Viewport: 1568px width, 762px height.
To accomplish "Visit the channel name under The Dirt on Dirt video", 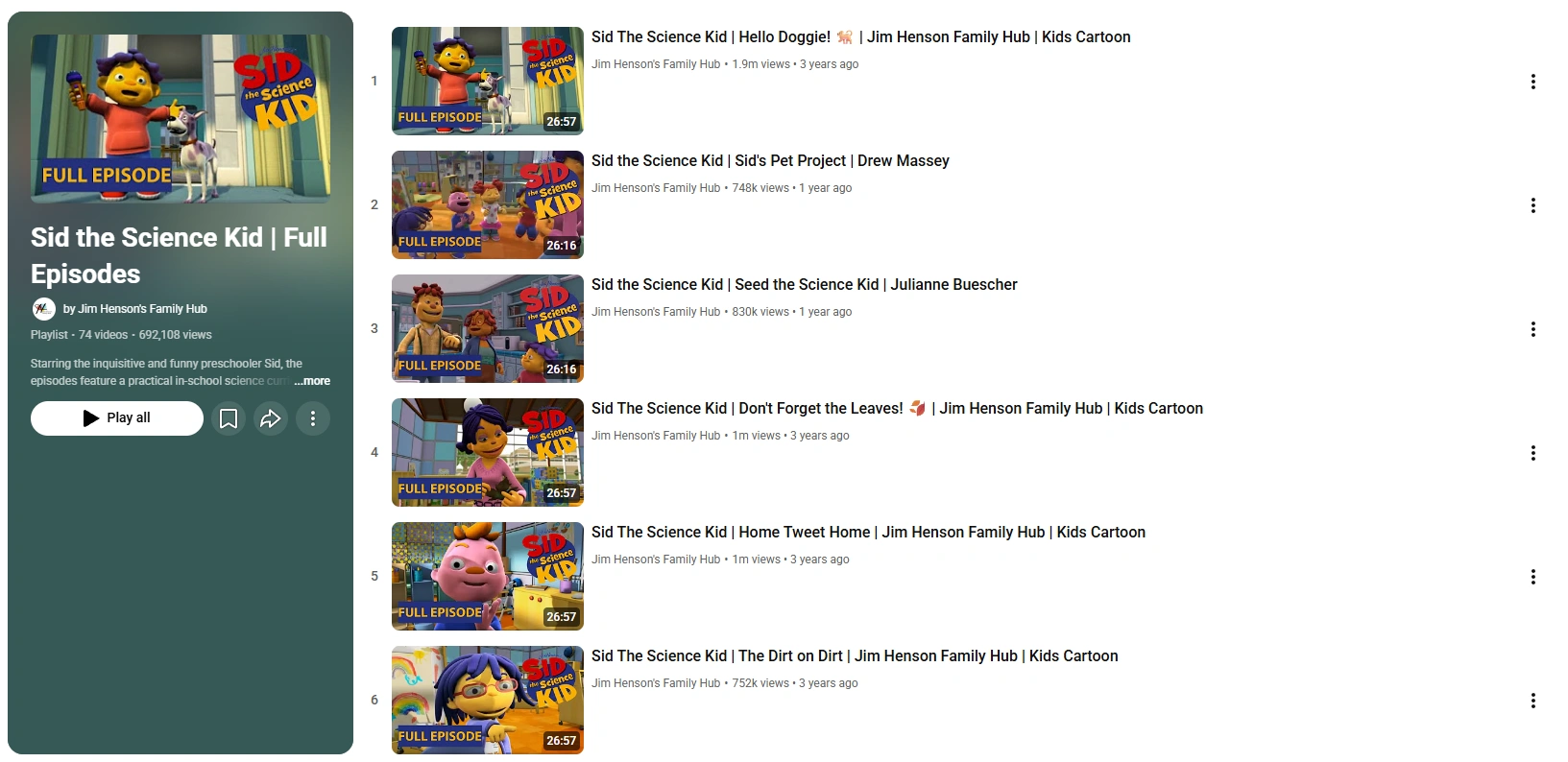I will [x=656, y=683].
